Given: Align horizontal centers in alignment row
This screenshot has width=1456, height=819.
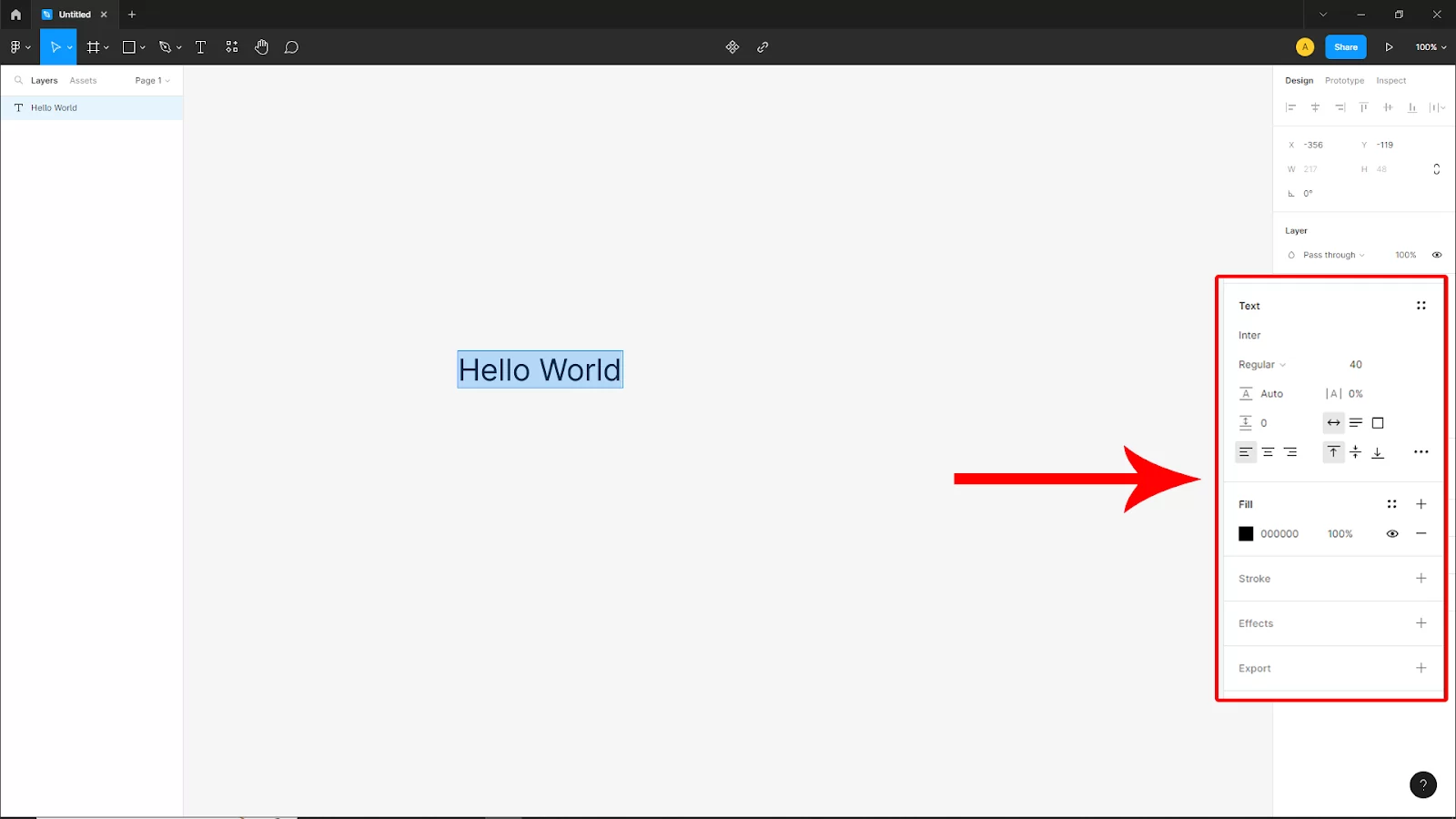Looking at the screenshot, I should [1315, 107].
